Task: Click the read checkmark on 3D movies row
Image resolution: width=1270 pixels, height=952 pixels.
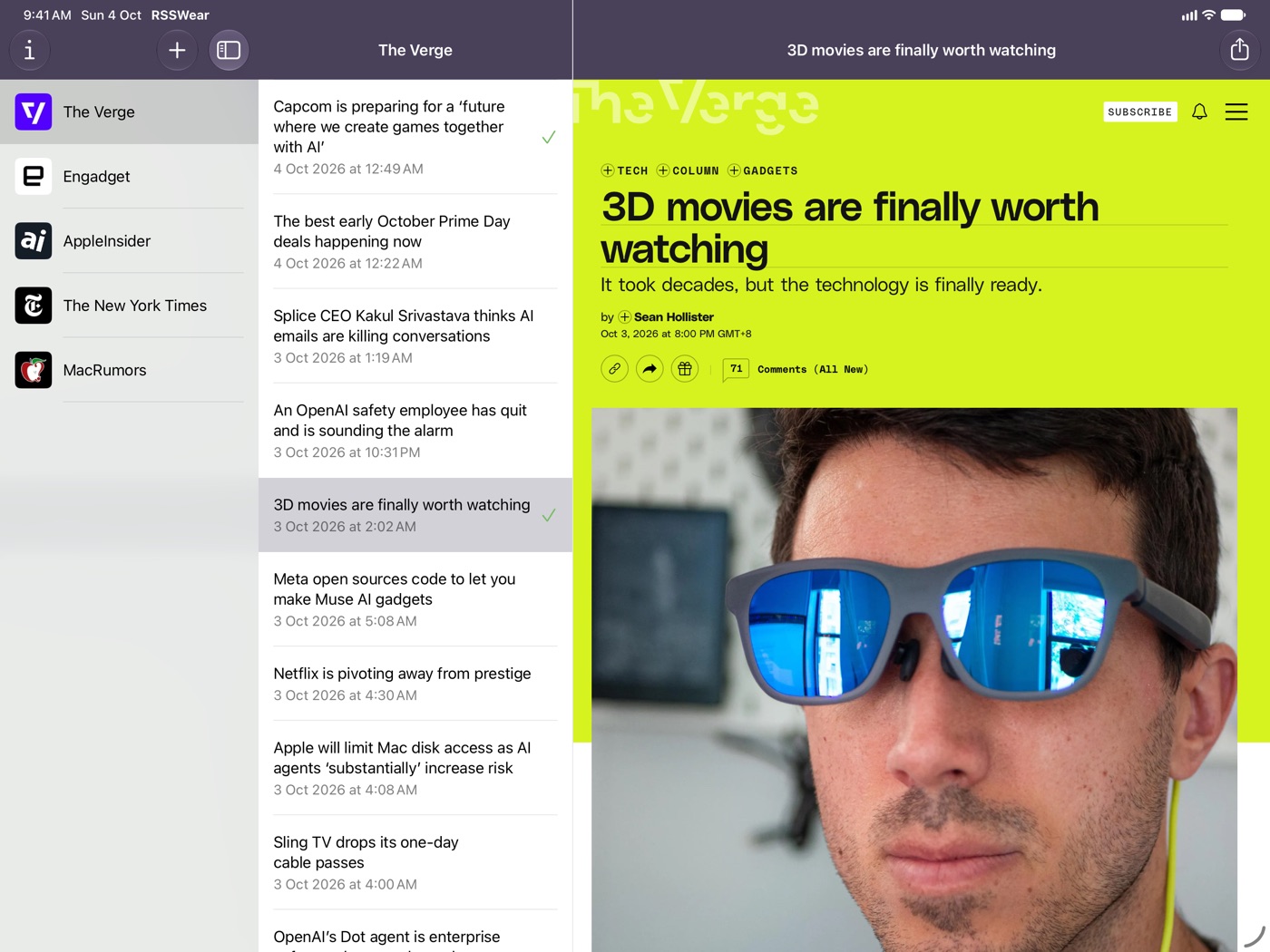Action: point(549,515)
